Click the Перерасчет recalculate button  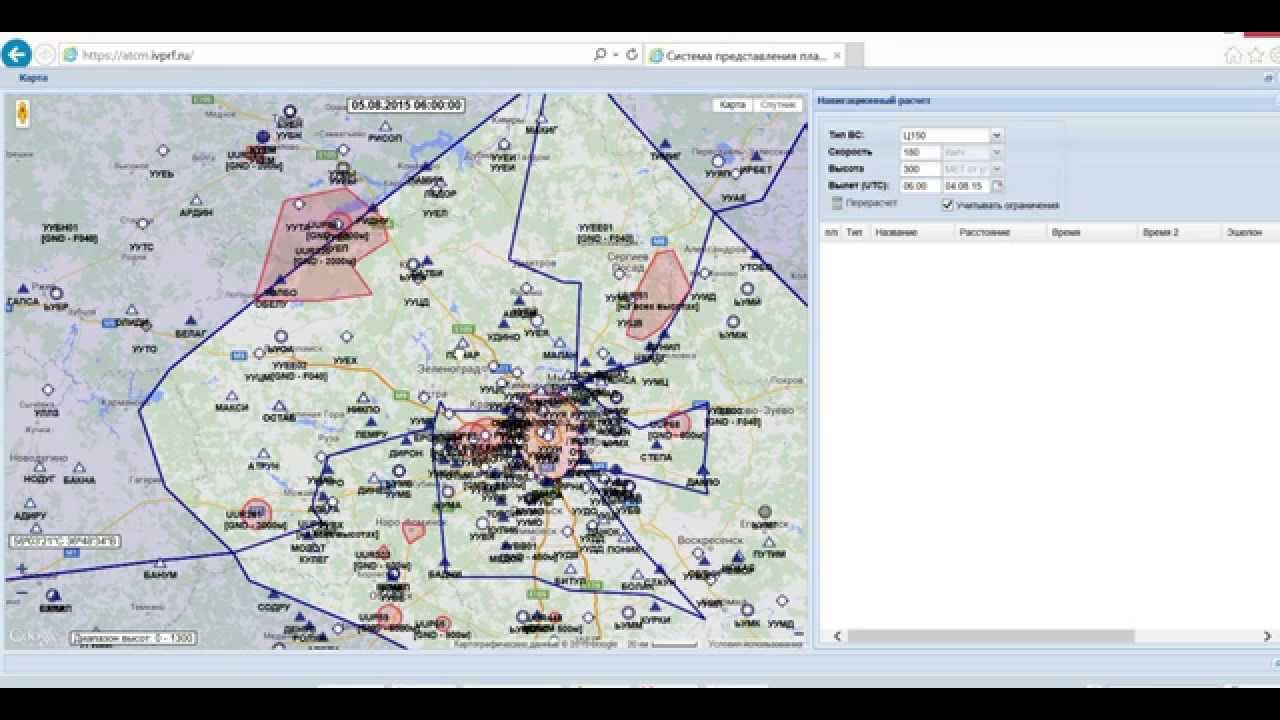pyautogui.click(x=864, y=203)
